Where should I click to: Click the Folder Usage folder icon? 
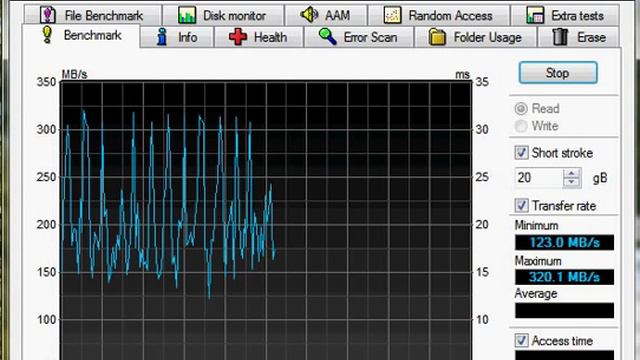(x=438, y=37)
